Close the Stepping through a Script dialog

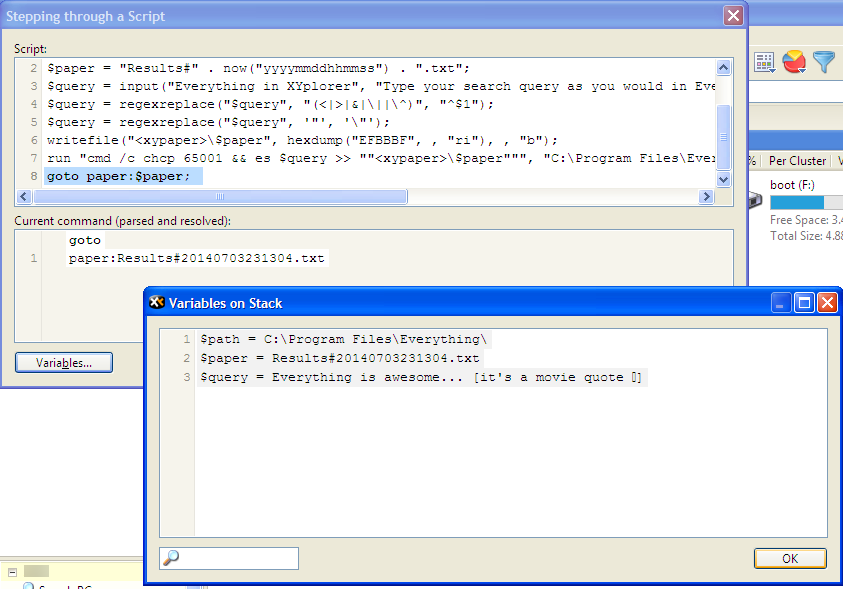[734, 16]
